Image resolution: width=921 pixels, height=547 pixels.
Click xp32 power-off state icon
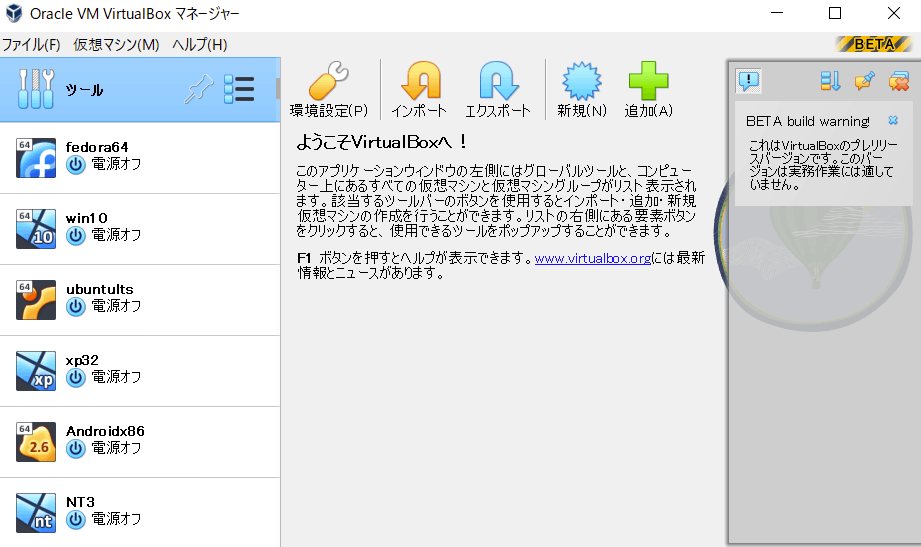coord(76,378)
